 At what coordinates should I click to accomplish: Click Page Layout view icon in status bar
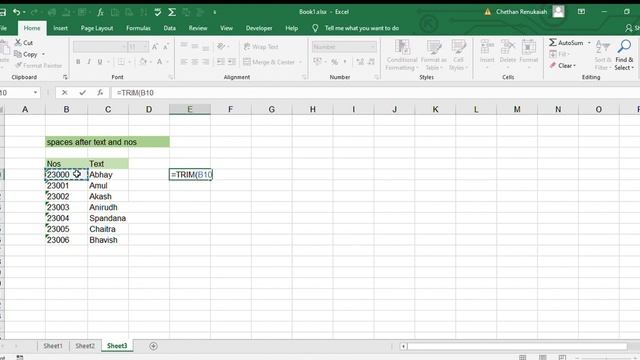point(542,358)
